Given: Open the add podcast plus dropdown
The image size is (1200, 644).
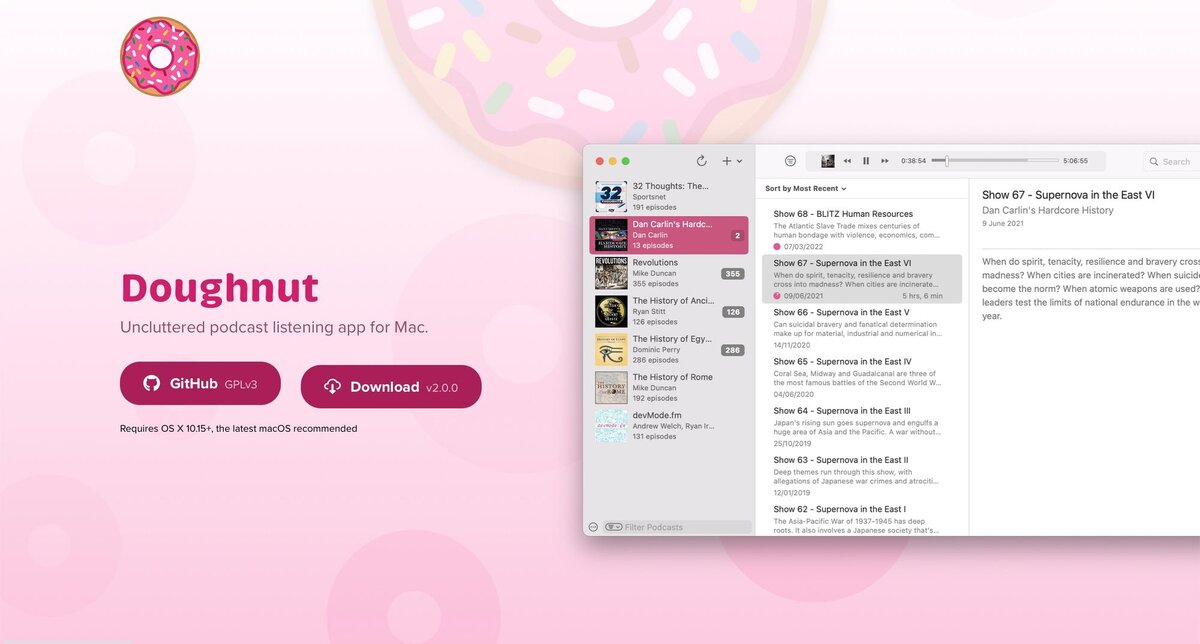Looking at the screenshot, I should [732, 161].
